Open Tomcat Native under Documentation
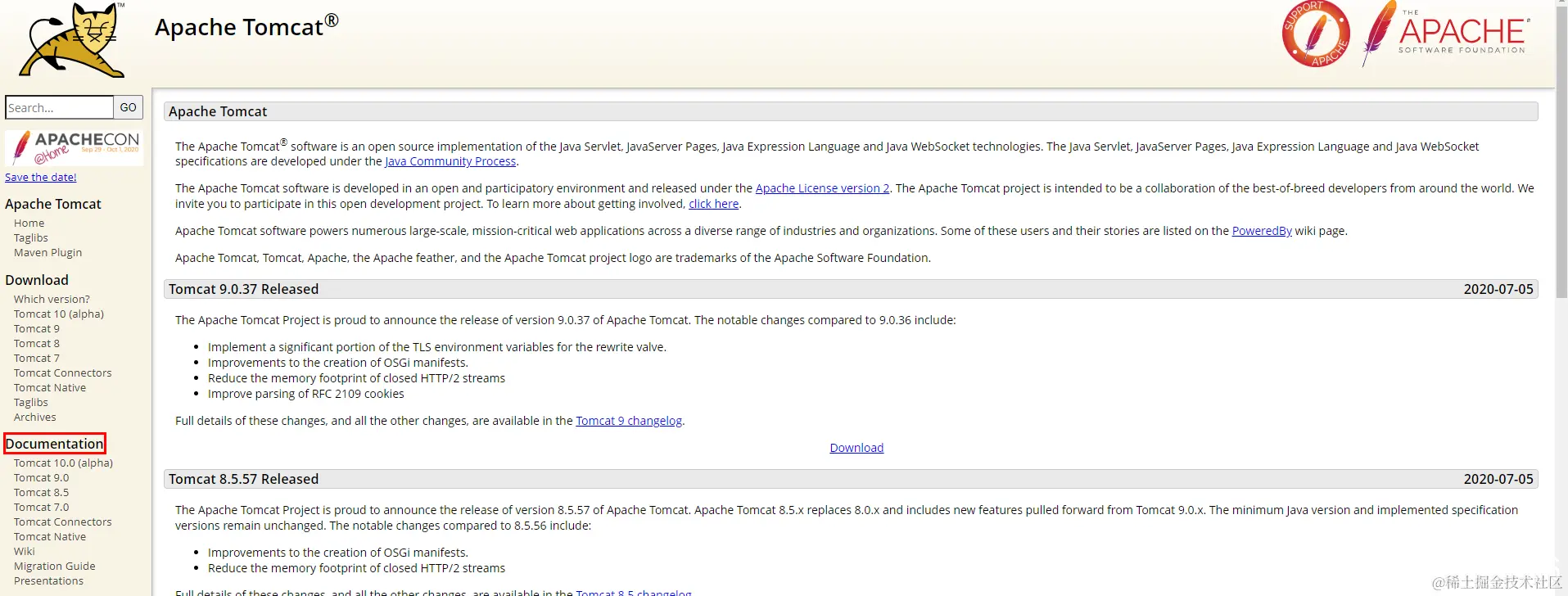This screenshot has width=1568, height=596. coord(50,536)
